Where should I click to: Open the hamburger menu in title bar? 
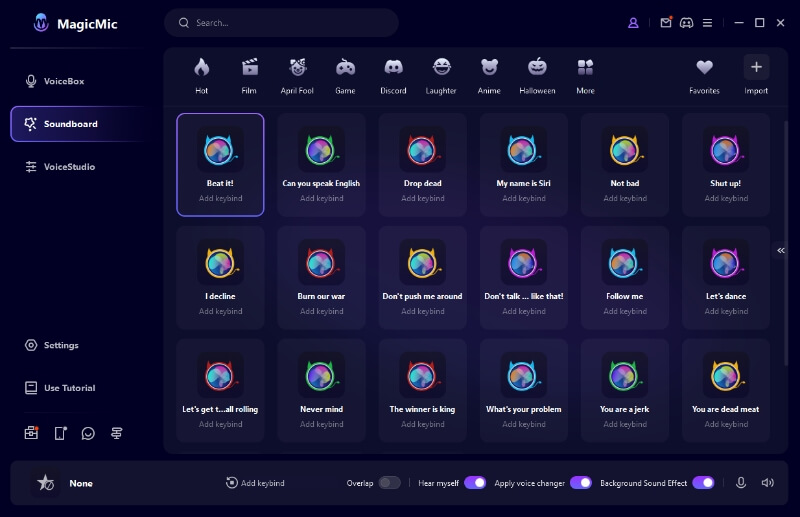(707, 23)
